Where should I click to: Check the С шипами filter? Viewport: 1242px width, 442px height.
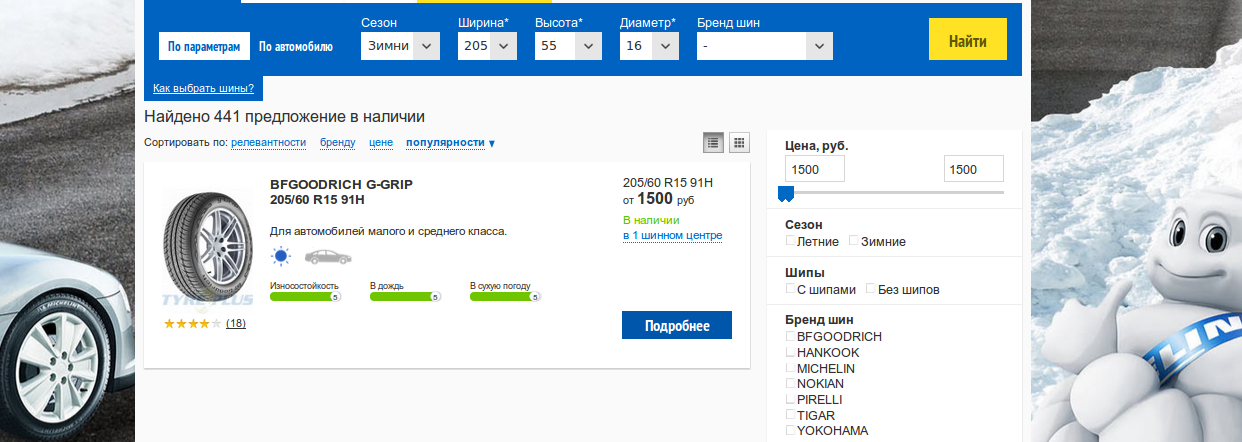coord(791,289)
